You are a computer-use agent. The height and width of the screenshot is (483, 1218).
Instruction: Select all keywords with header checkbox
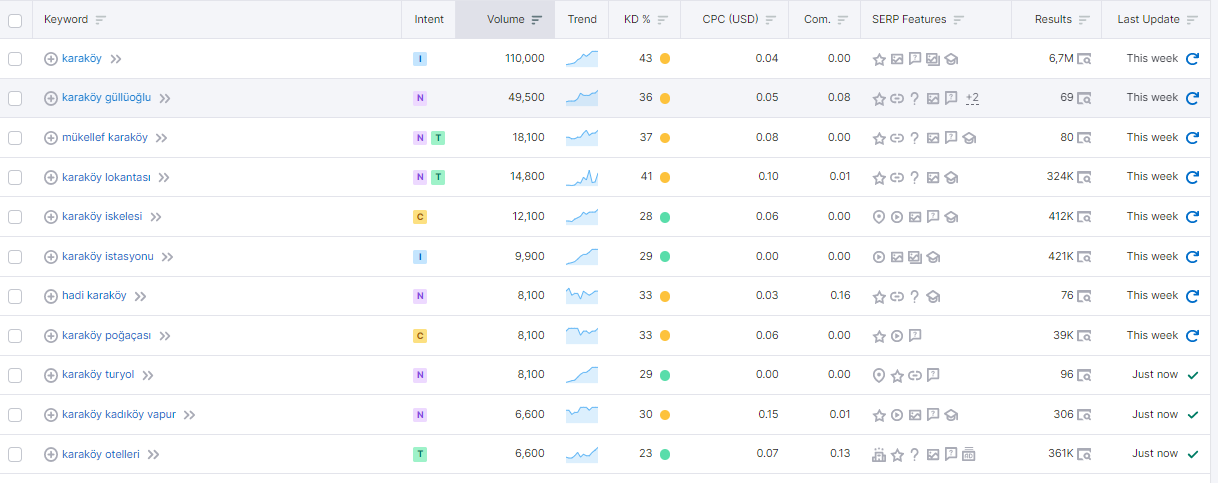coord(15,20)
